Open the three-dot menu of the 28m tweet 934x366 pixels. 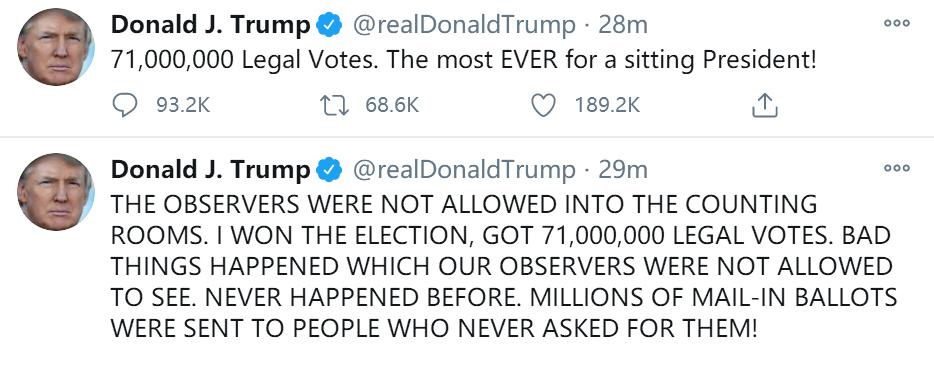[896, 24]
